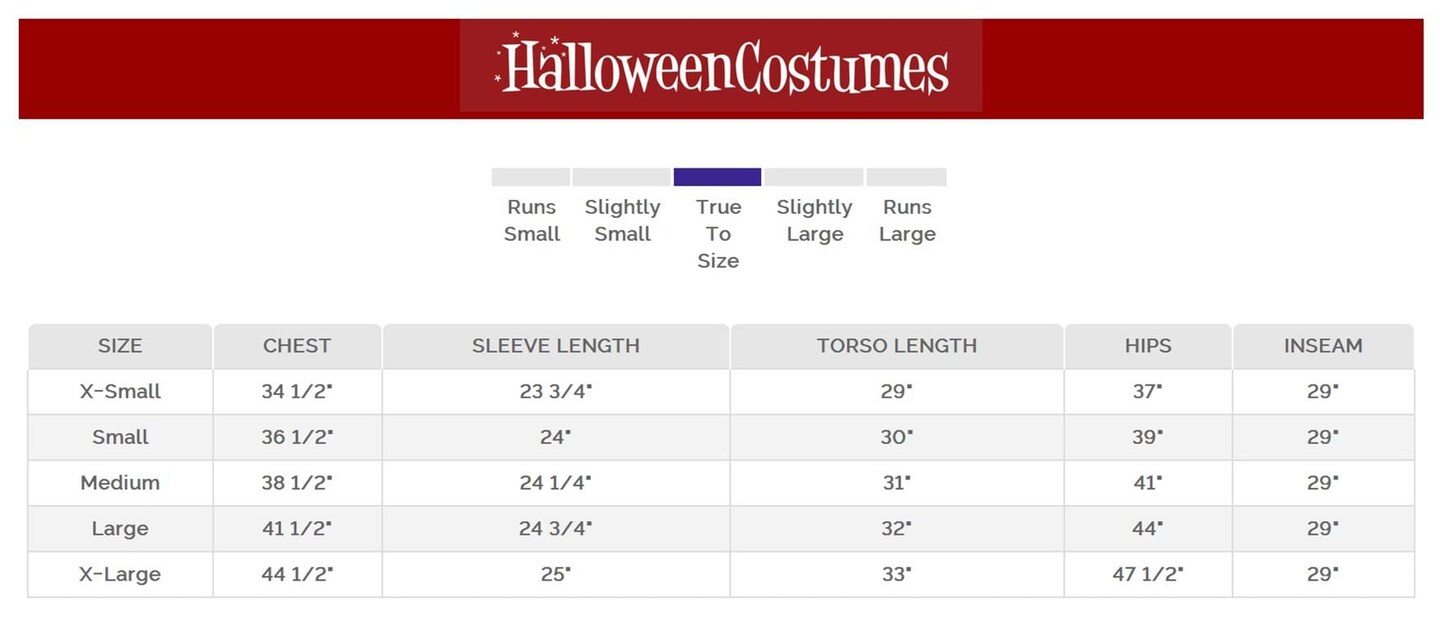The width and height of the screenshot is (1440, 625).
Task: Select the X-Large size row label
Action: point(120,574)
